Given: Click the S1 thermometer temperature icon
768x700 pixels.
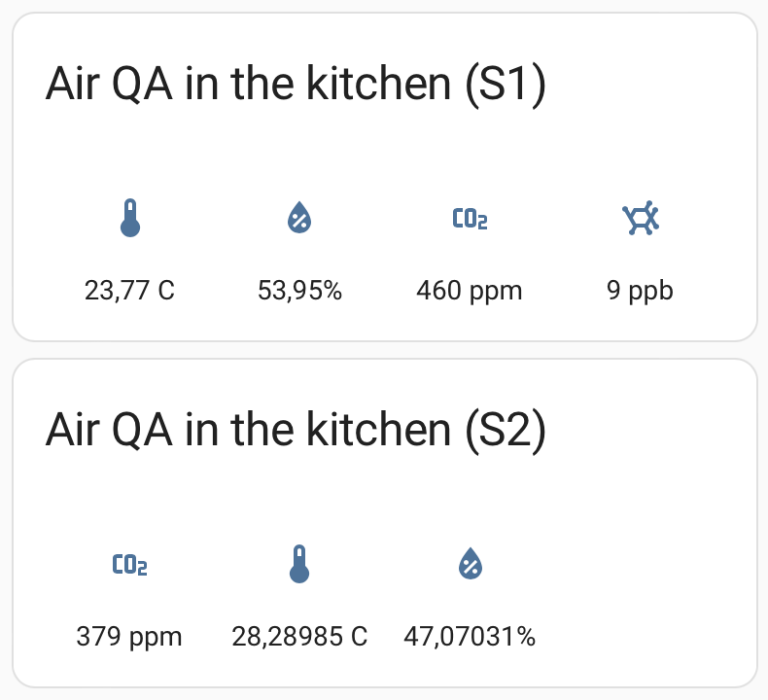Looking at the screenshot, I should (x=130, y=218).
